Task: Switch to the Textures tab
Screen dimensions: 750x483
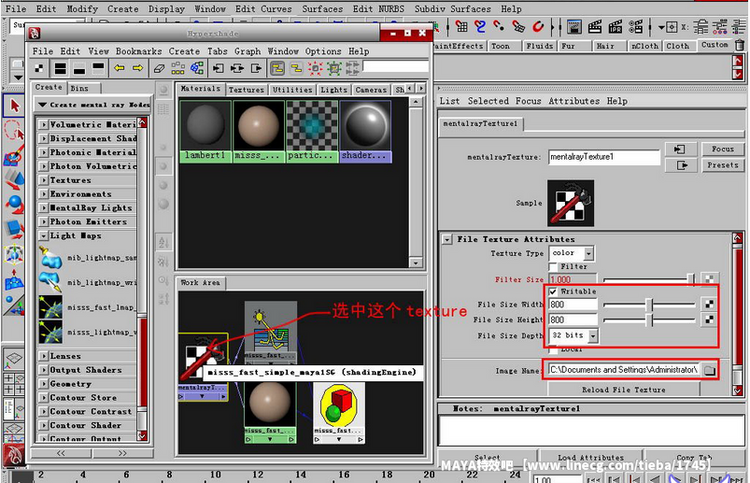Action: tap(246, 89)
